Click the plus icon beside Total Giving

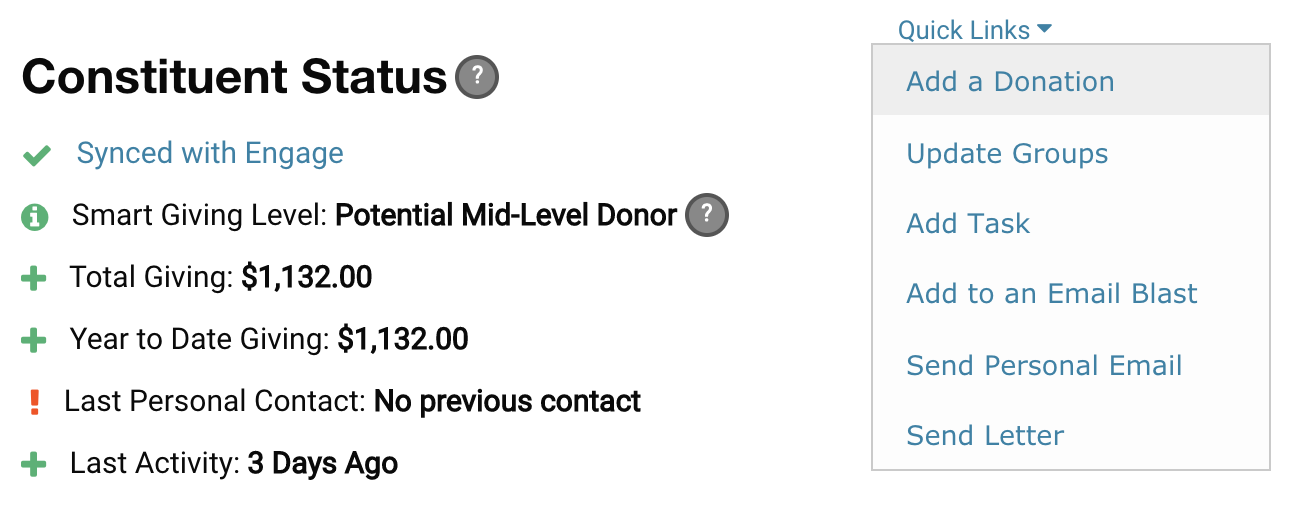pos(34,278)
